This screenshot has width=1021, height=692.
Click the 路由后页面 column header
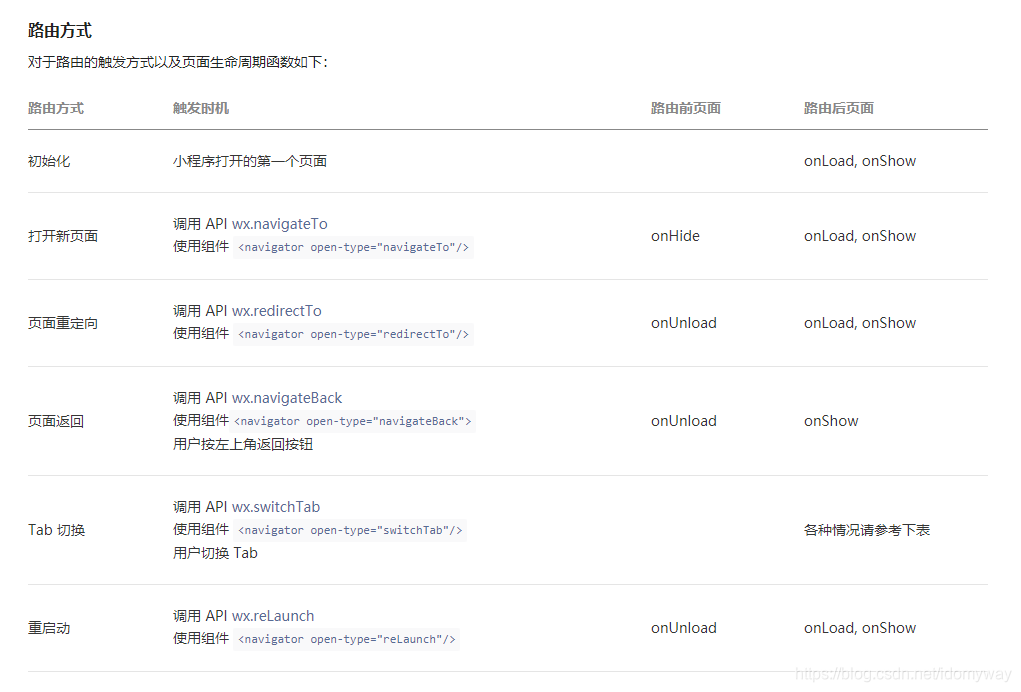point(839,108)
